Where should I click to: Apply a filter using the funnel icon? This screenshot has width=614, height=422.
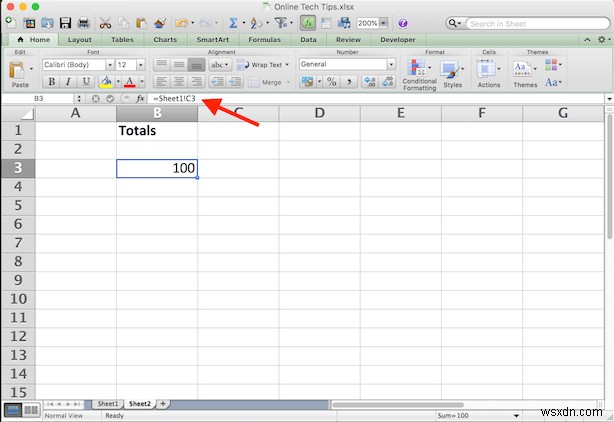[280, 23]
